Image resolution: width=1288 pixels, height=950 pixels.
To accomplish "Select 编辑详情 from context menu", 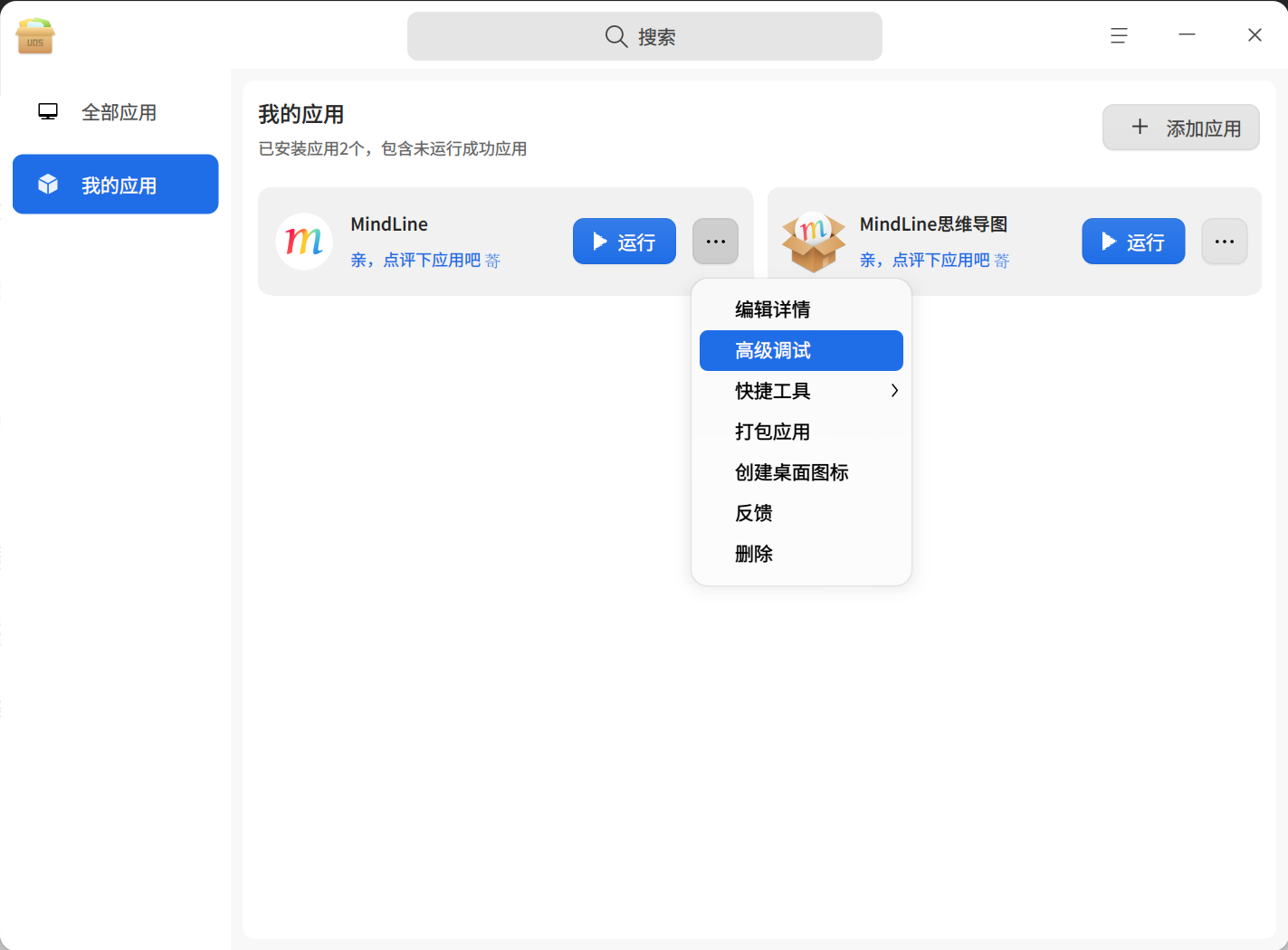I will [801, 309].
